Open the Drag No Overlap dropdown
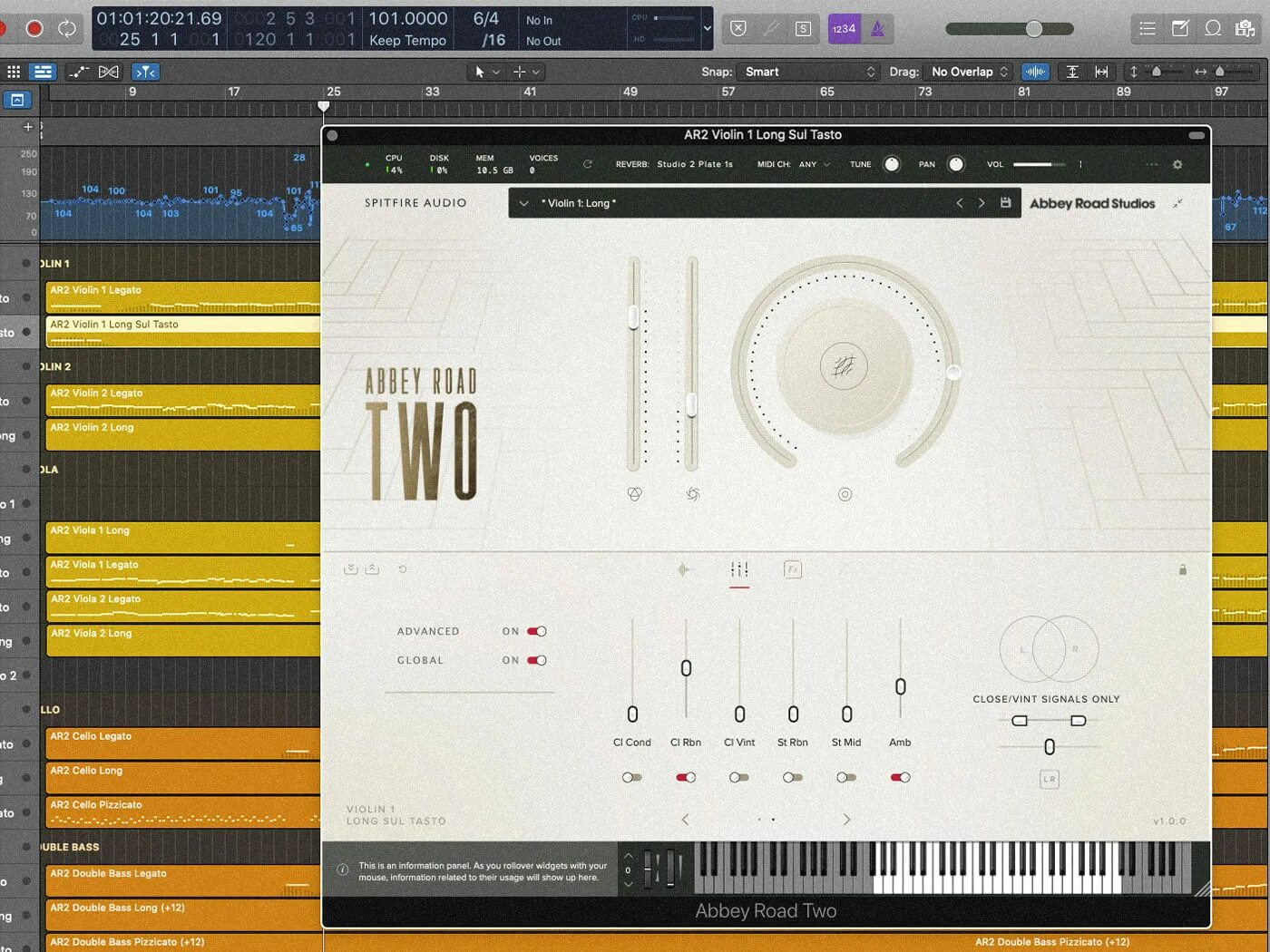Image resolution: width=1270 pixels, height=952 pixels. pyautogui.click(x=968, y=72)
